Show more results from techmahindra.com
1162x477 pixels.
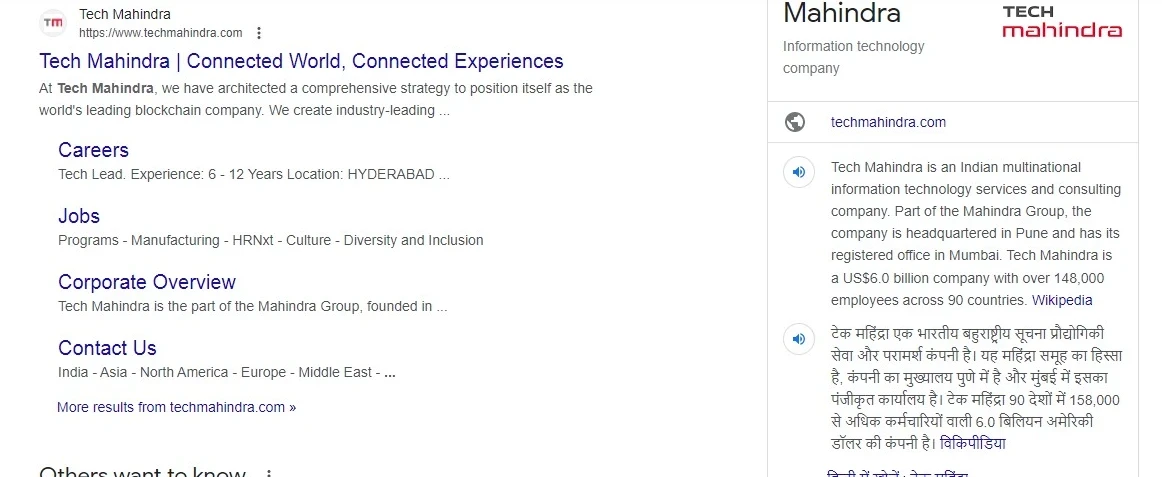pos(176,407)
